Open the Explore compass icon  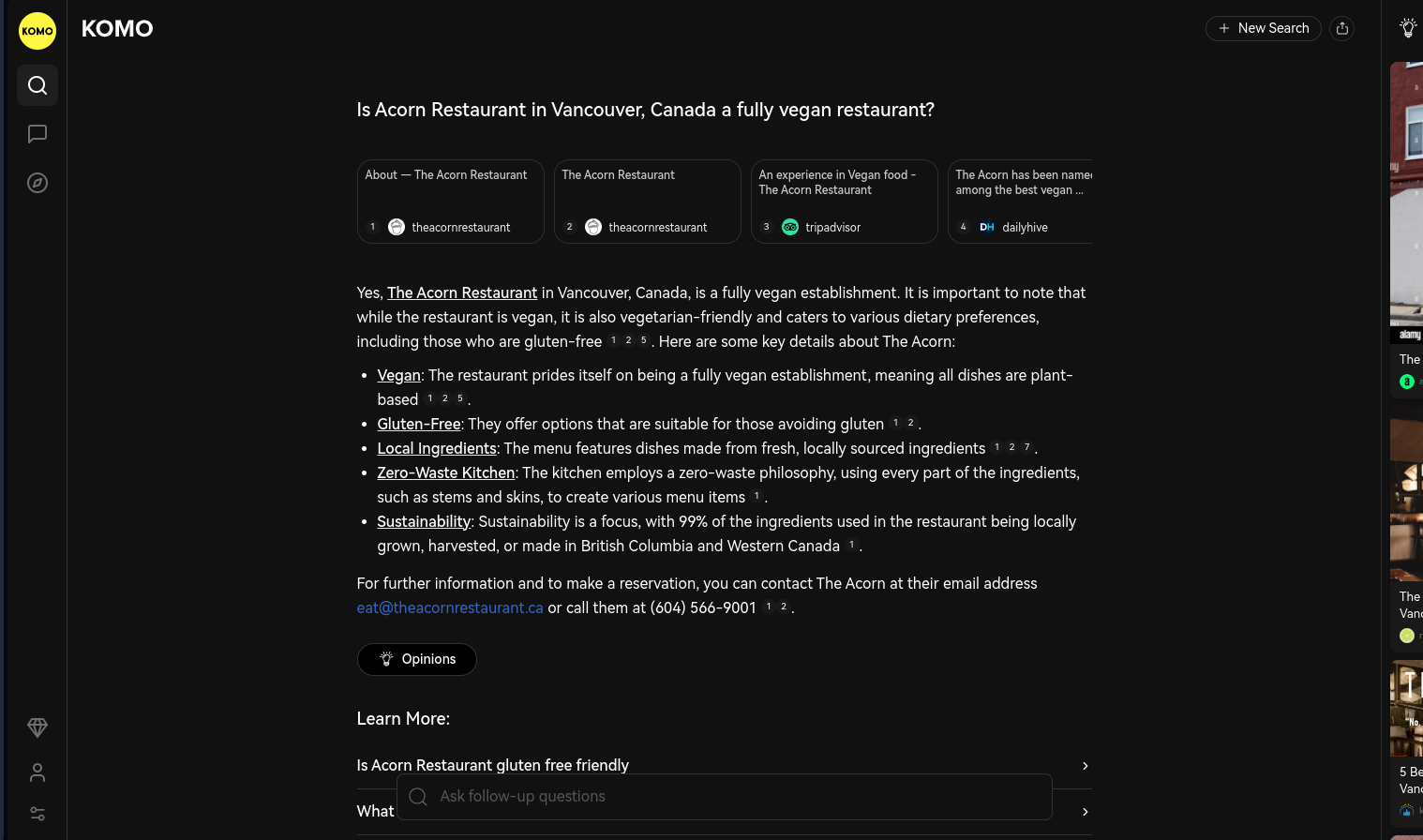[x=37, y=183]
